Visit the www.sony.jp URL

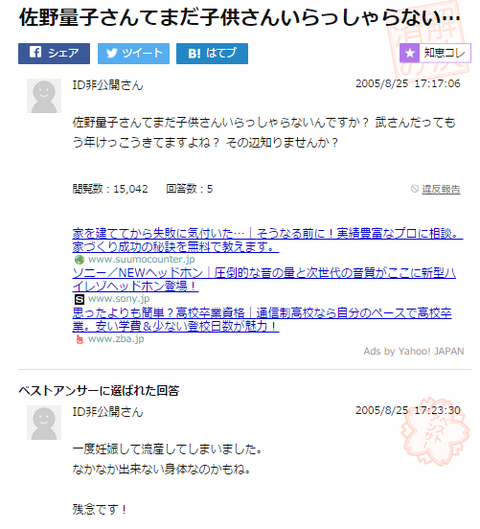click(119, 299)
